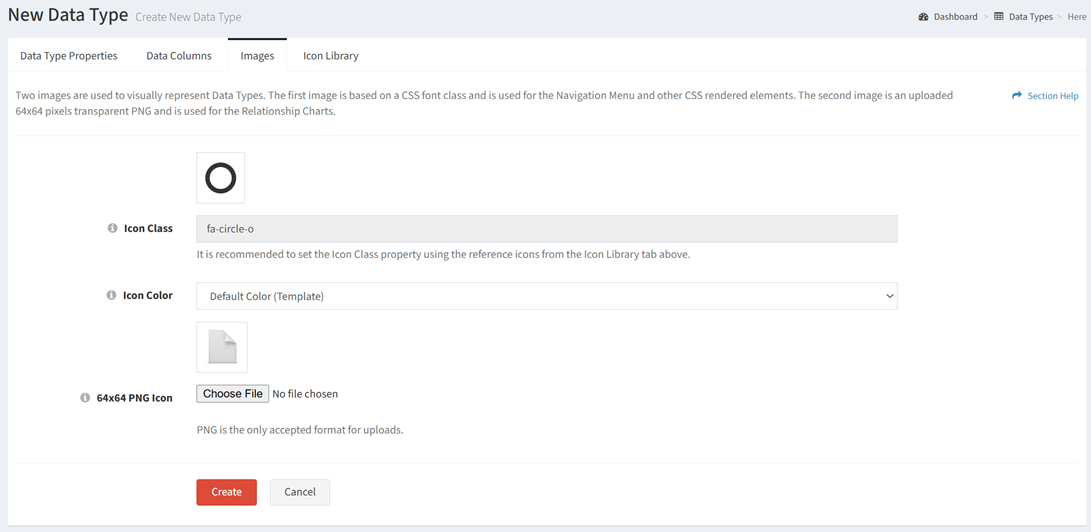Click the blank file thumbnail placeholder

pos(222,347)
